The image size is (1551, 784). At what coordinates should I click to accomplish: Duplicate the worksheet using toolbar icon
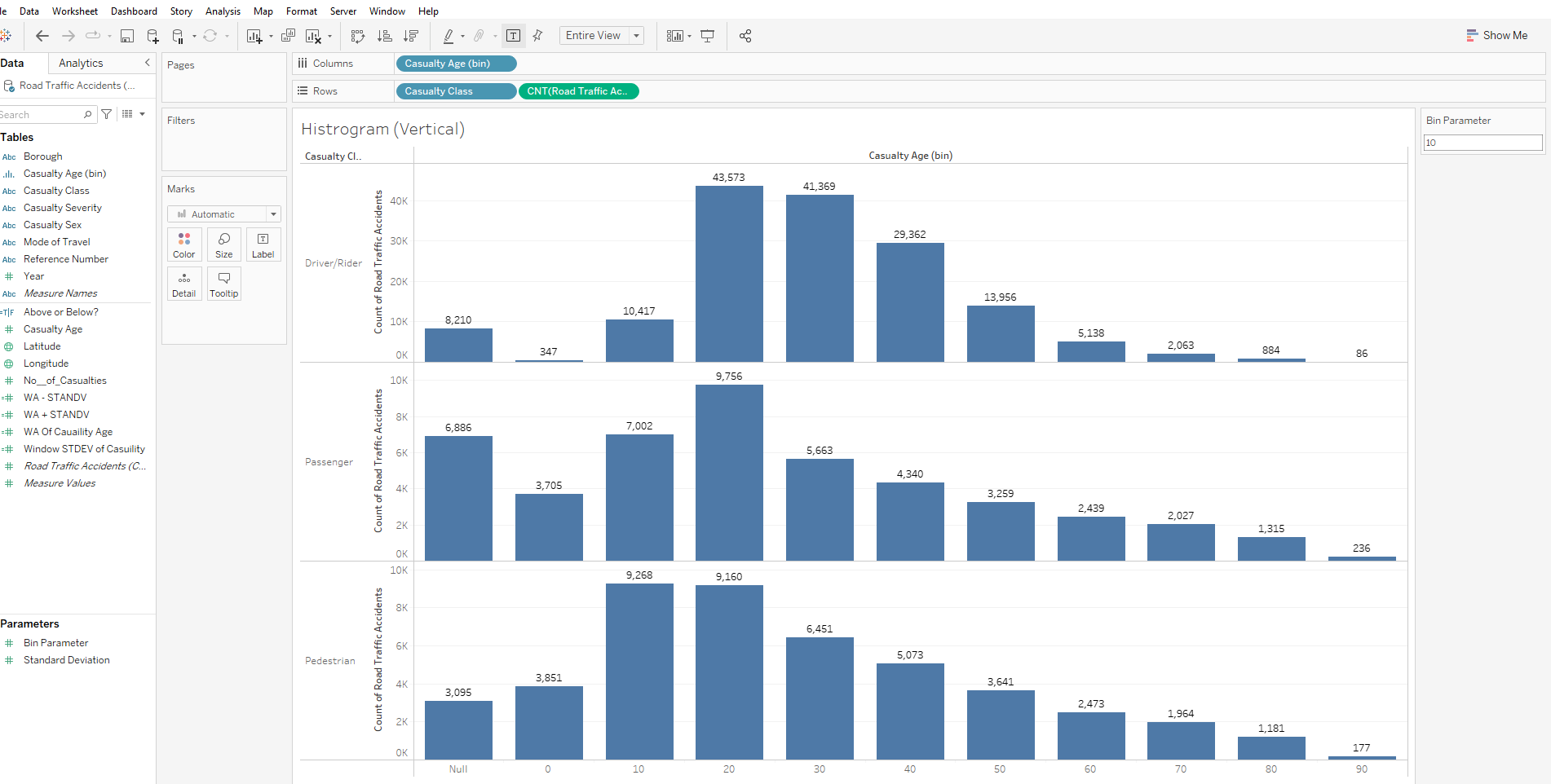point(288,36)
